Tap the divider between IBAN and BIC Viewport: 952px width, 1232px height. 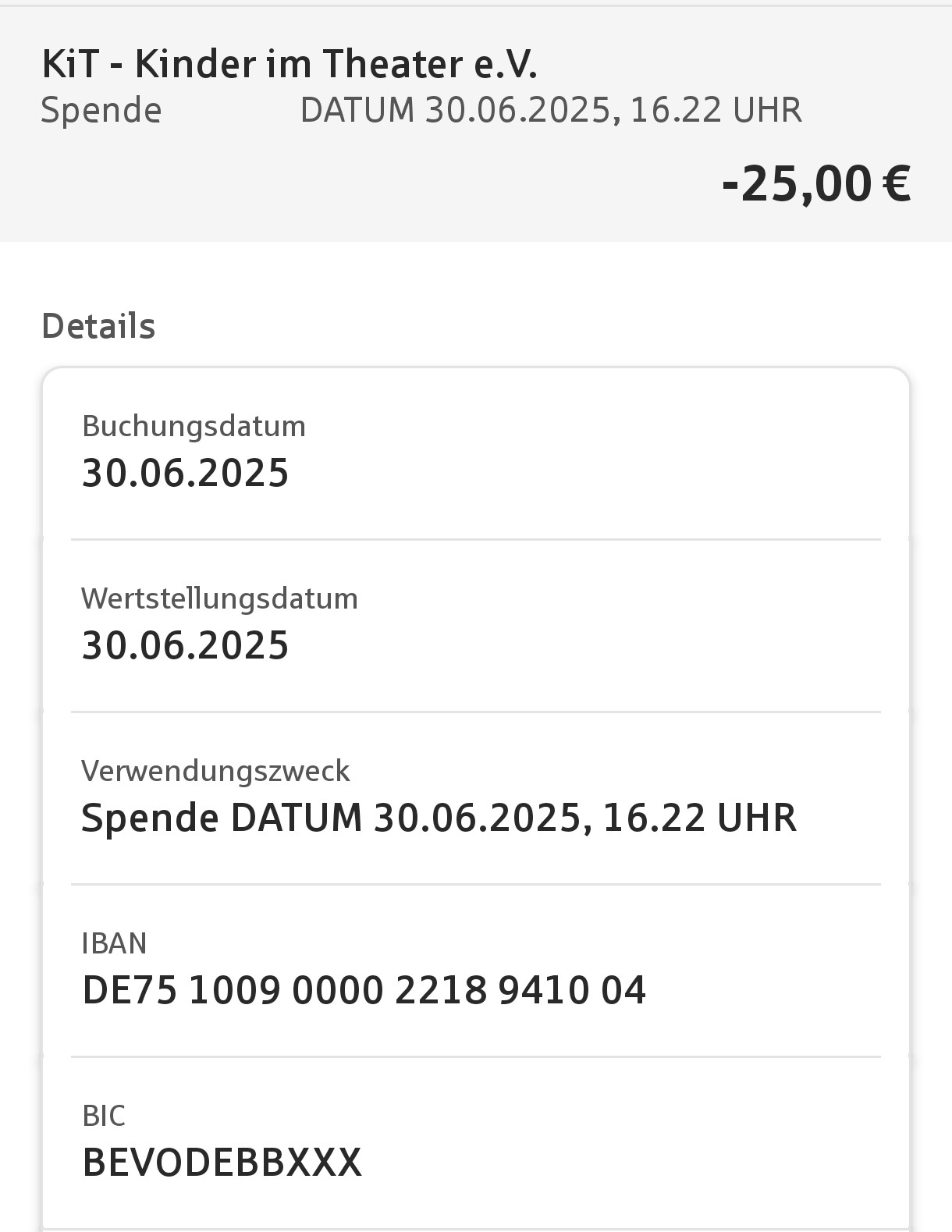tap(476, 1056)
